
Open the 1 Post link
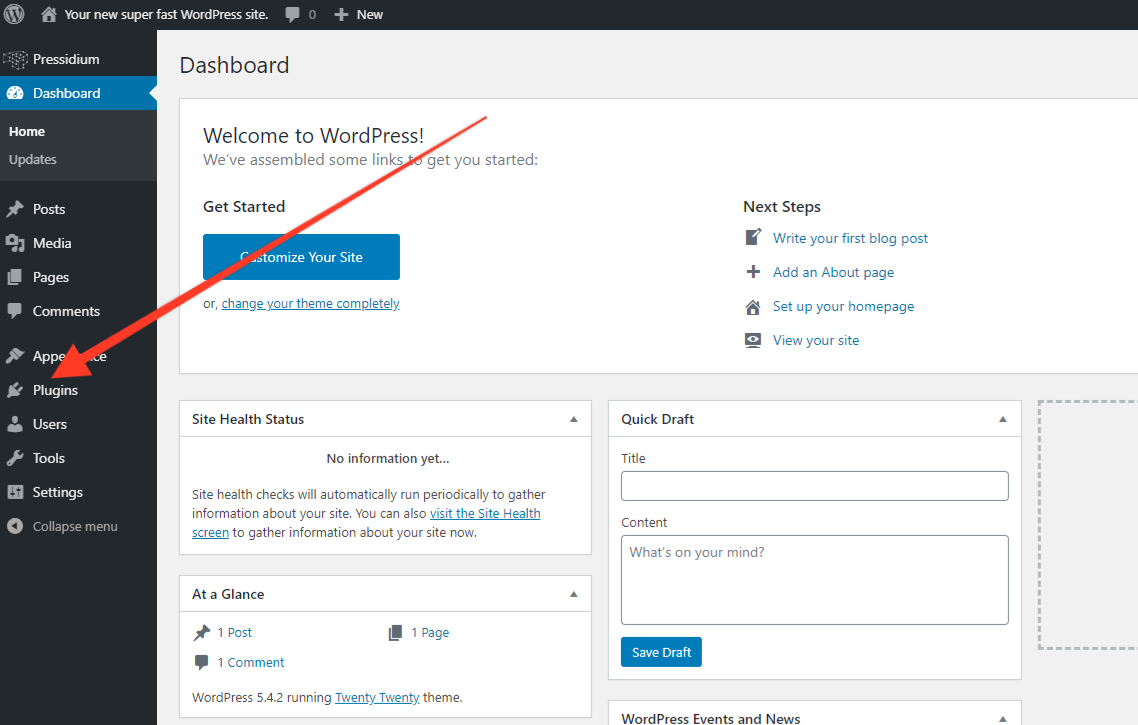(234, 633)
